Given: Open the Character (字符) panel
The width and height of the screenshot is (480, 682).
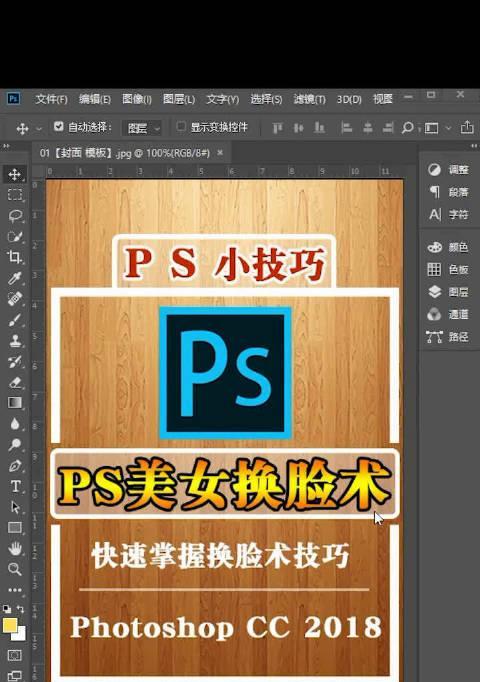Looking at the screenshot, I should pyautogui.click(x=448, y=214).
